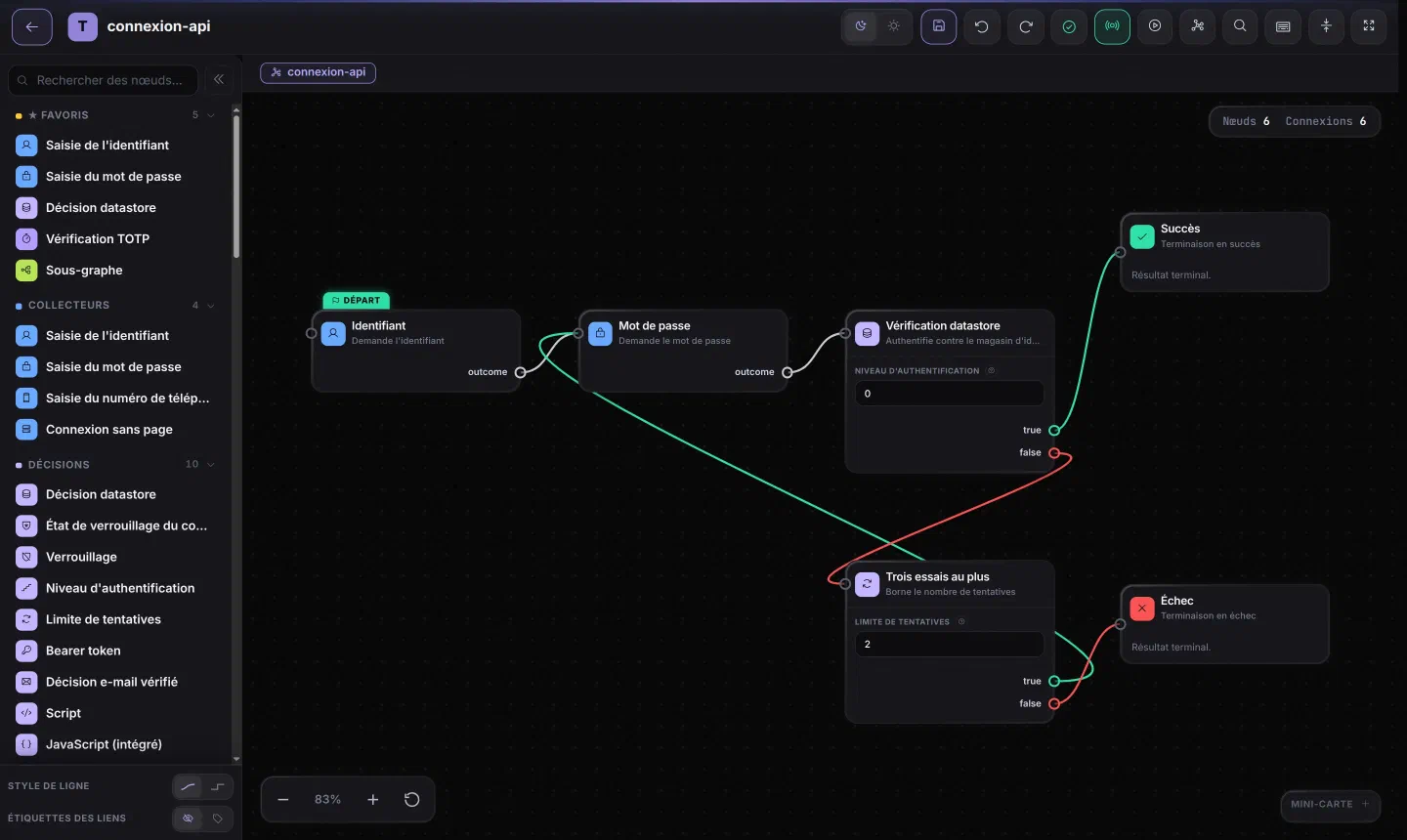Select stepped line style
This screenshot has height=840, width=1407.
tap(218, 786)
